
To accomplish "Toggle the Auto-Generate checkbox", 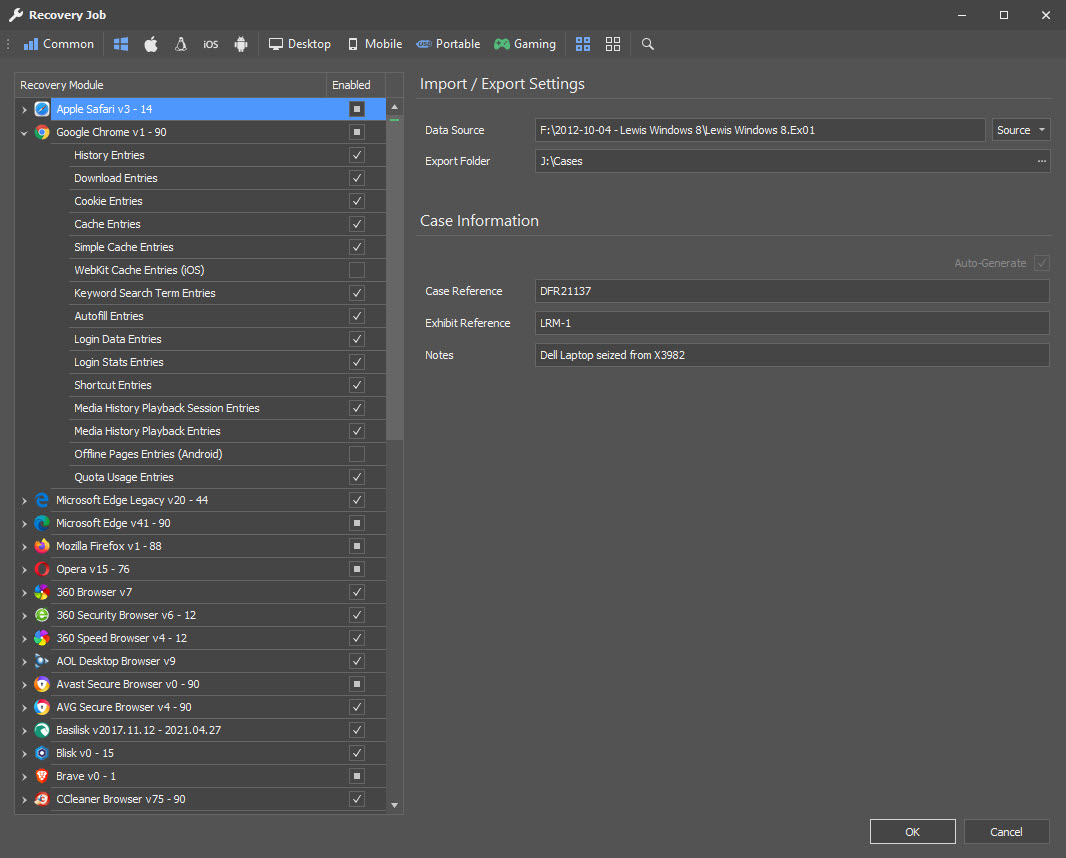I will point(1042,263).
